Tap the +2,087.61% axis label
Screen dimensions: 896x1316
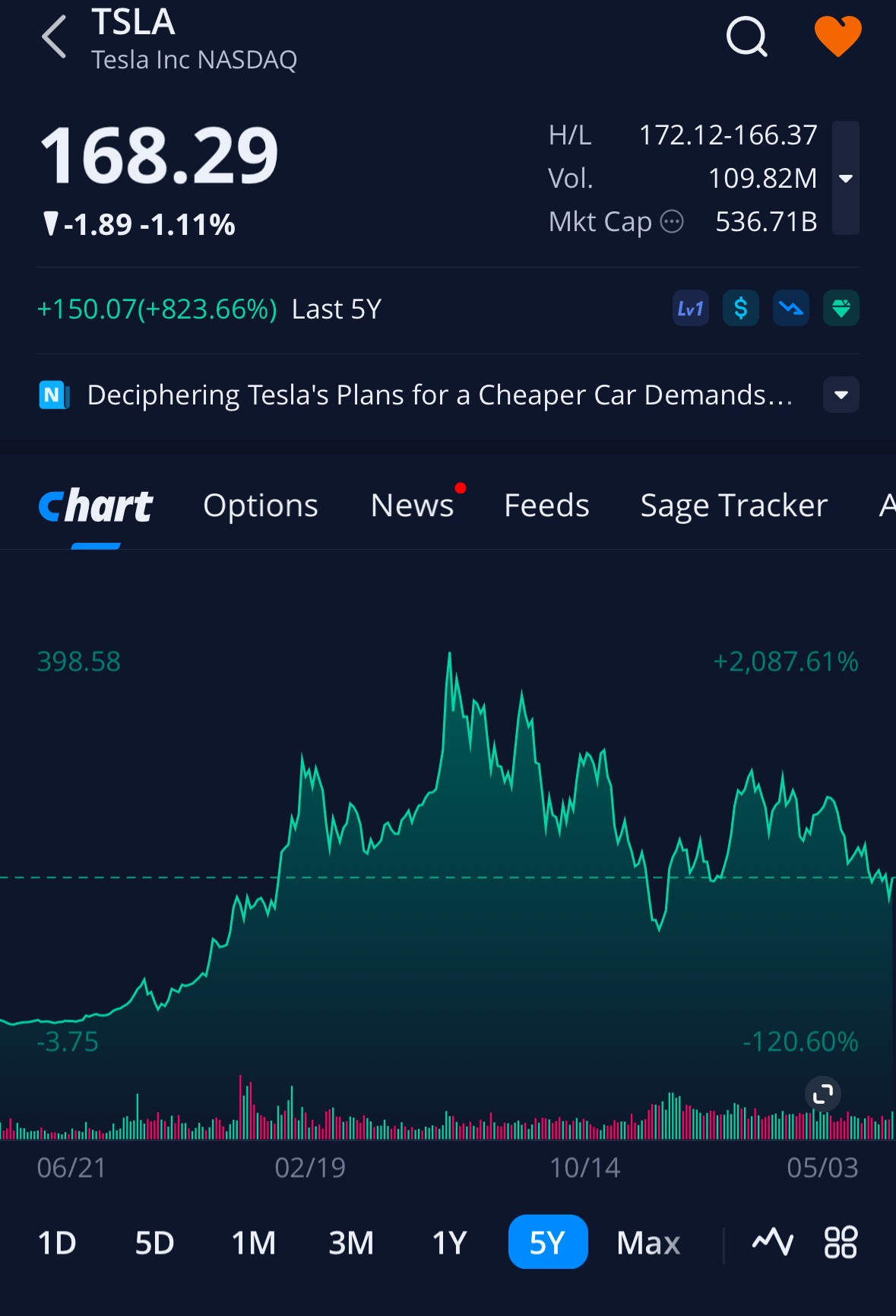[786, 661]
